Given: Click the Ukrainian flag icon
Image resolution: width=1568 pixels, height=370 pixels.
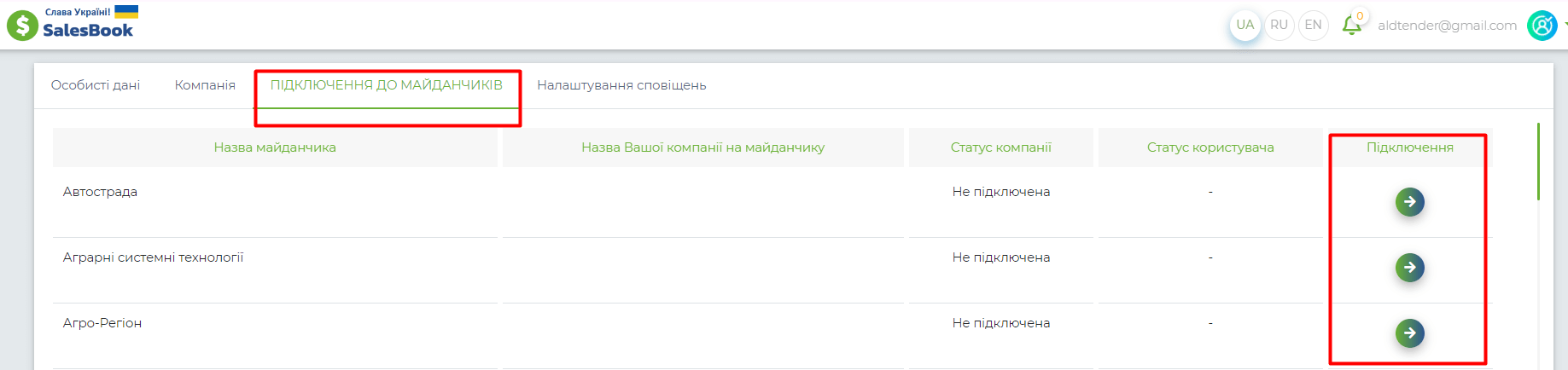Looking at the screenshot, I should (x=126, y=11).
